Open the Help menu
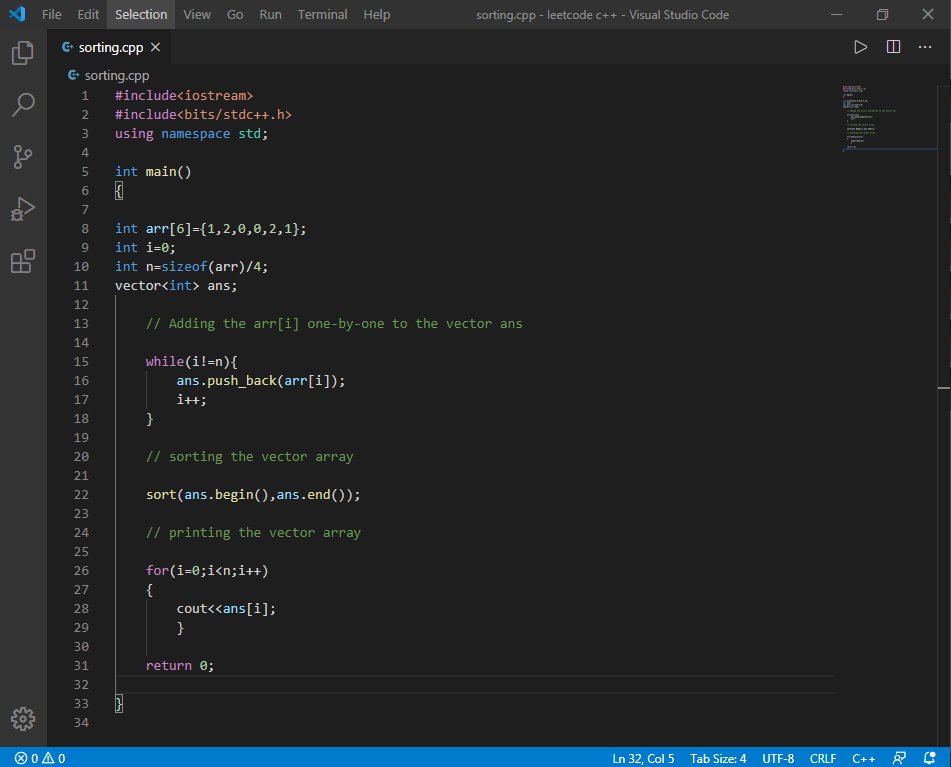The width and height of the screenshot is (951, 767). coord(377,15)
